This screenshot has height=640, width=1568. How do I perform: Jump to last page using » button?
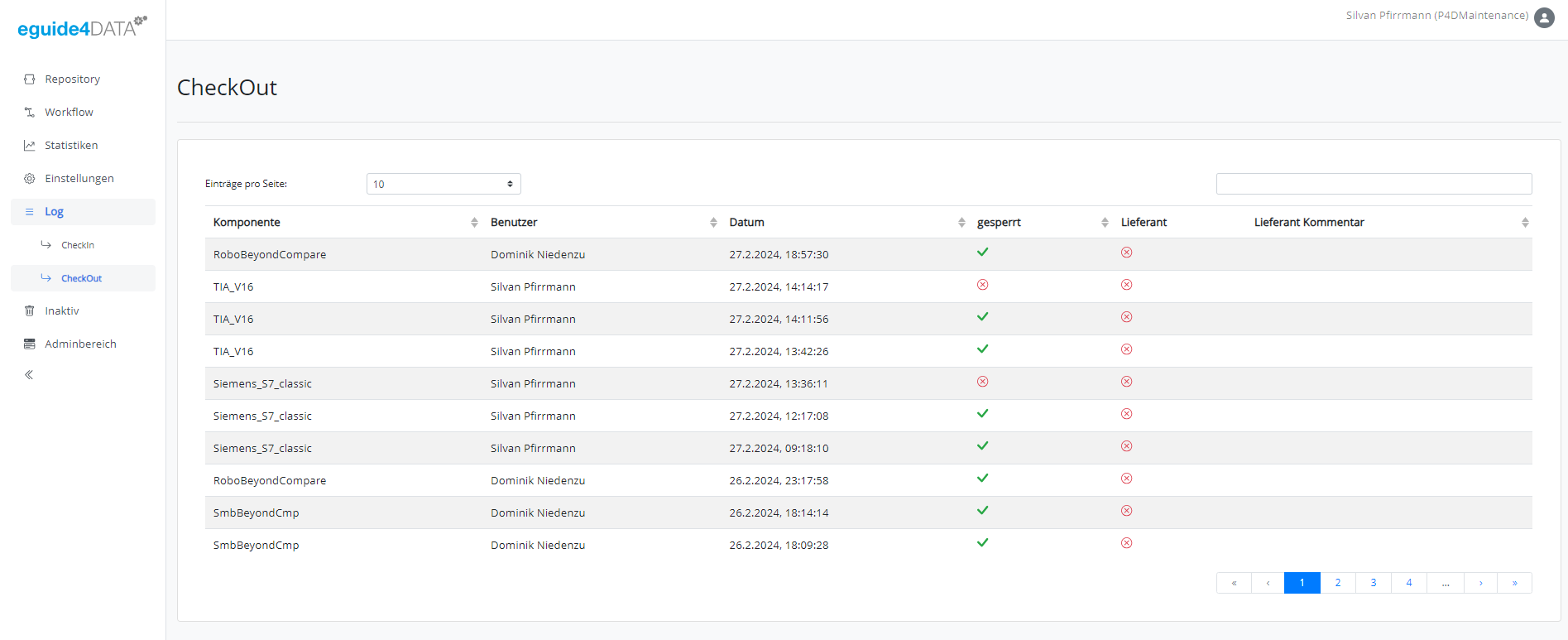coord(1514,583)
